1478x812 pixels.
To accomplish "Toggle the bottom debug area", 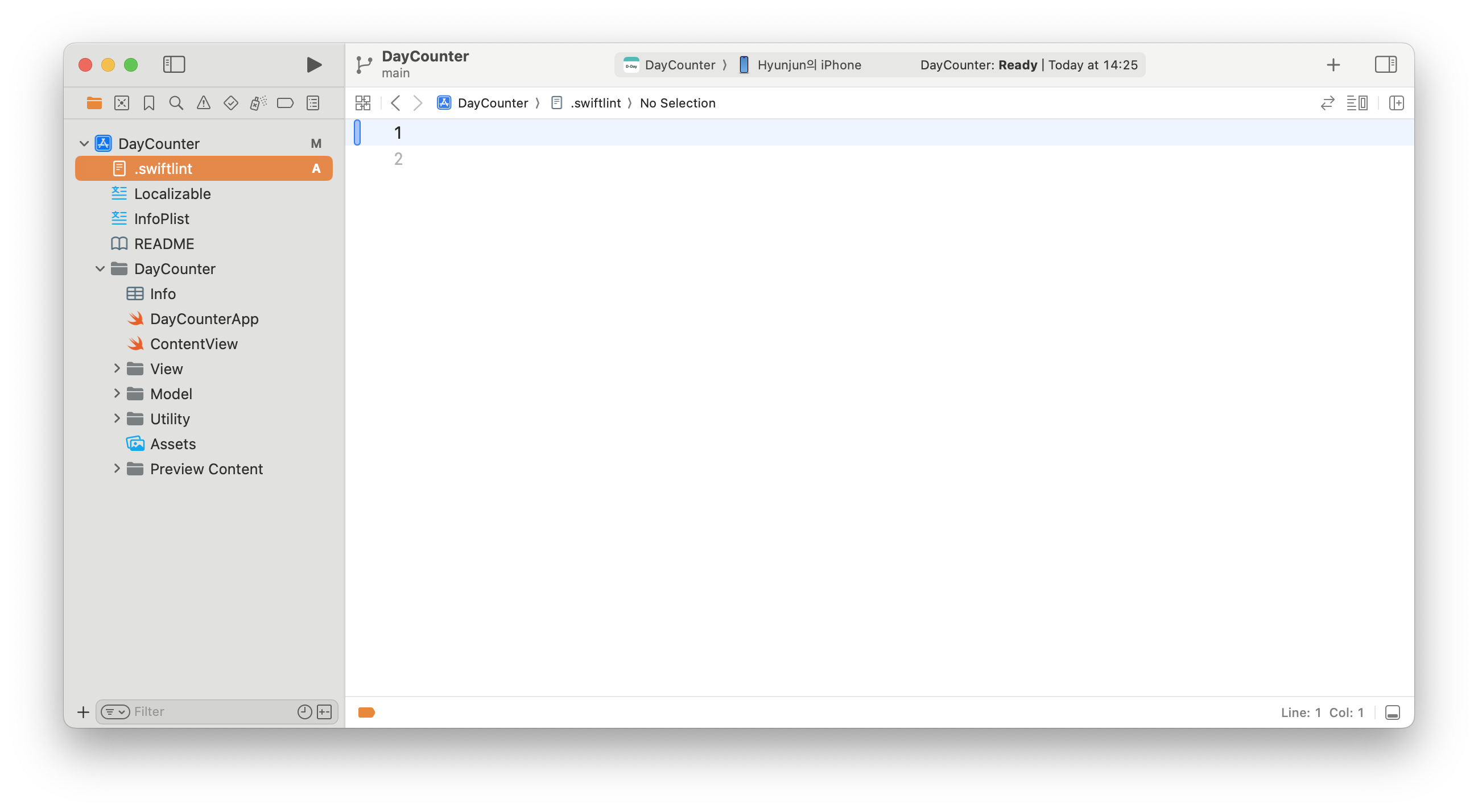I will pyautogui.click(x=1392, y=712).
